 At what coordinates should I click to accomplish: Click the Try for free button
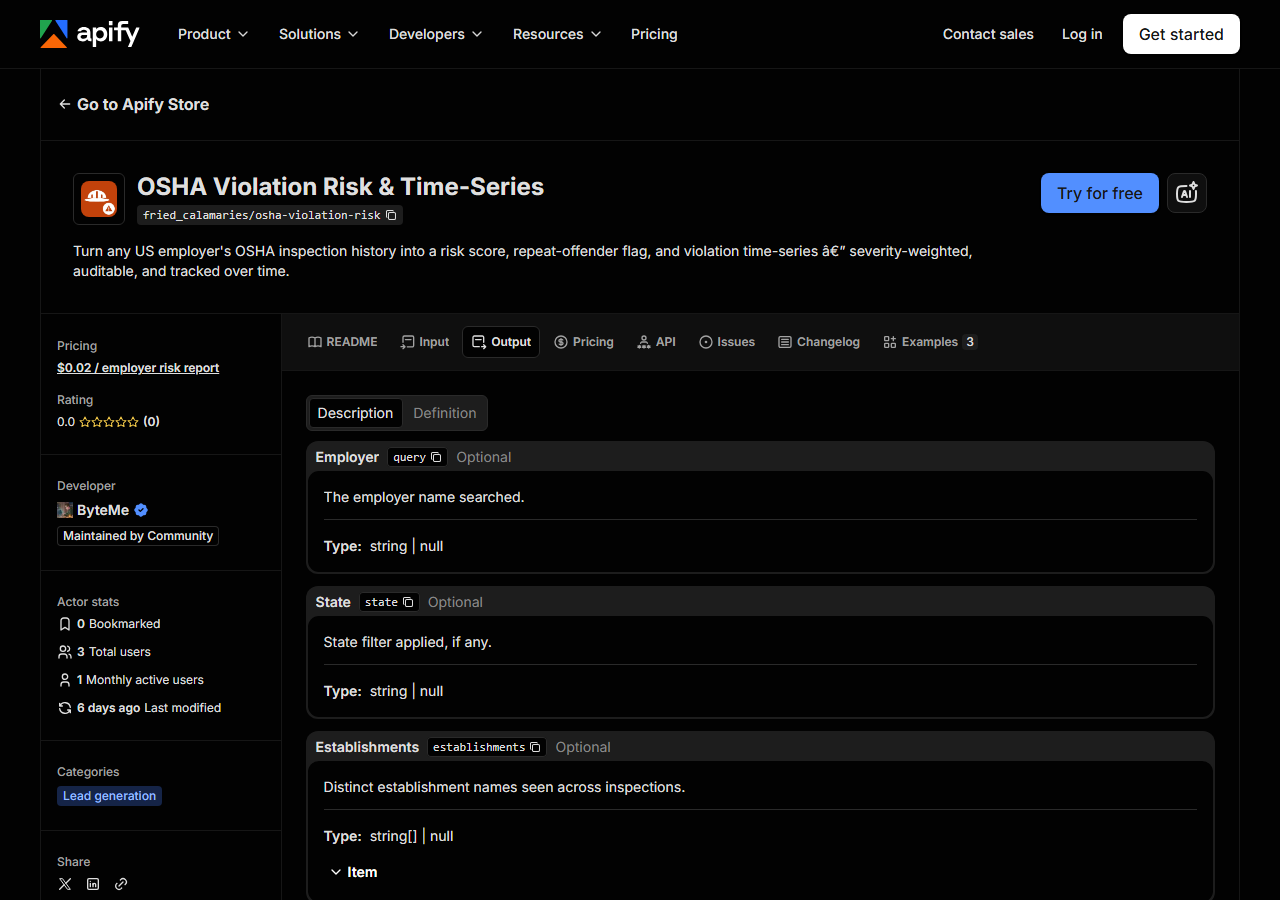point(1100,193)
